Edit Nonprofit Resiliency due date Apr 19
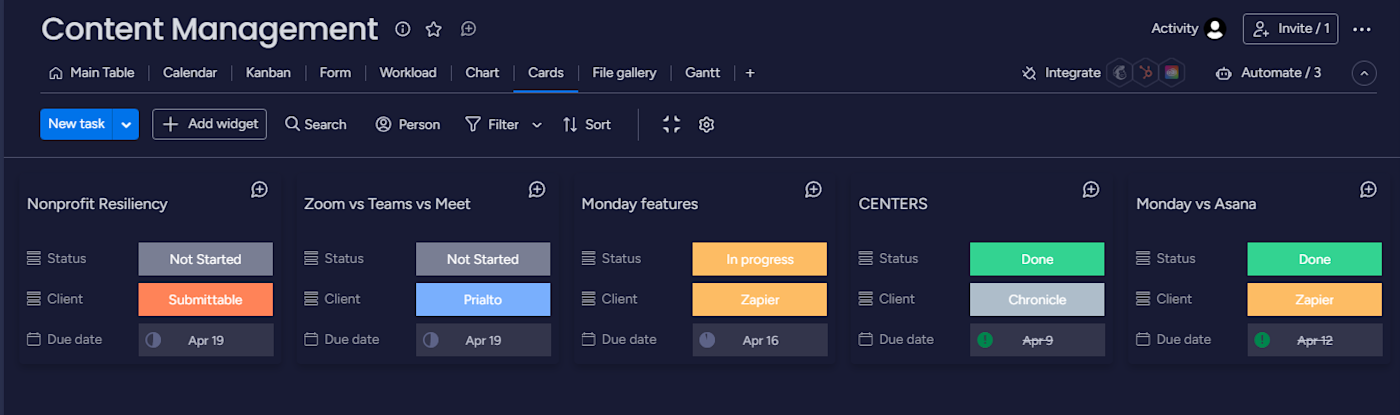1400x415 pixels. 205,340
